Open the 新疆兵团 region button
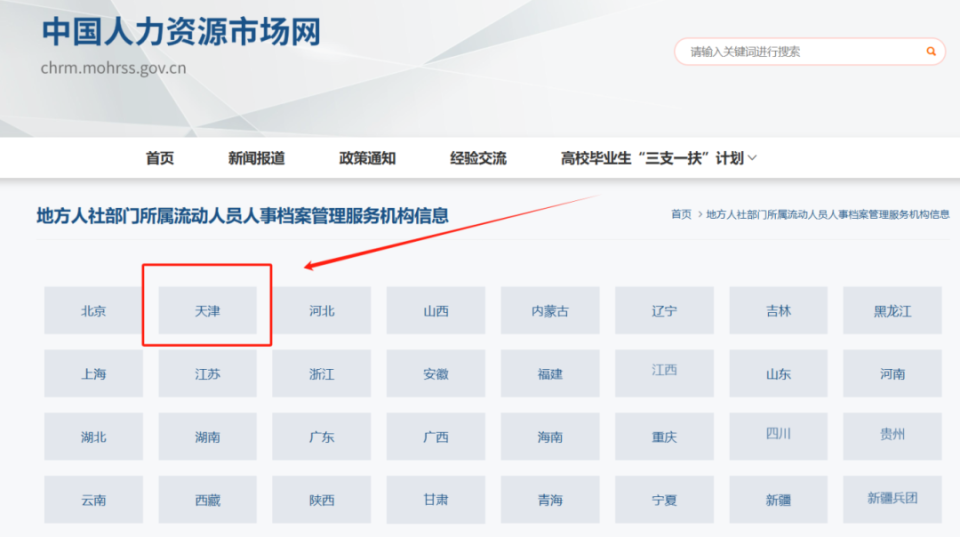The image size is (960, 537). [892, 500]
